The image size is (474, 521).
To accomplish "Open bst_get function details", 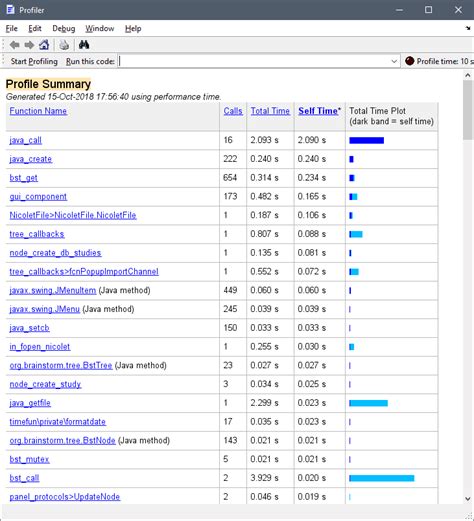I will click(23, 178).
